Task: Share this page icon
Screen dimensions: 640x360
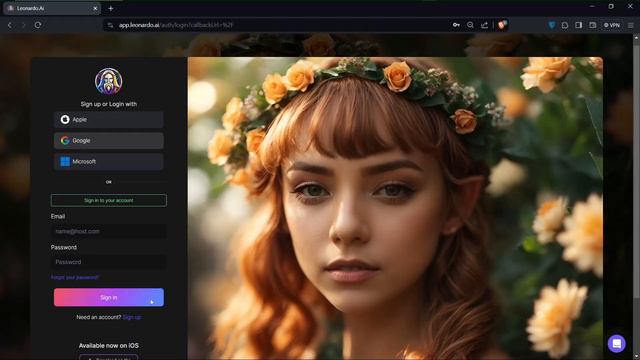Action: click(x=484, y=25)
